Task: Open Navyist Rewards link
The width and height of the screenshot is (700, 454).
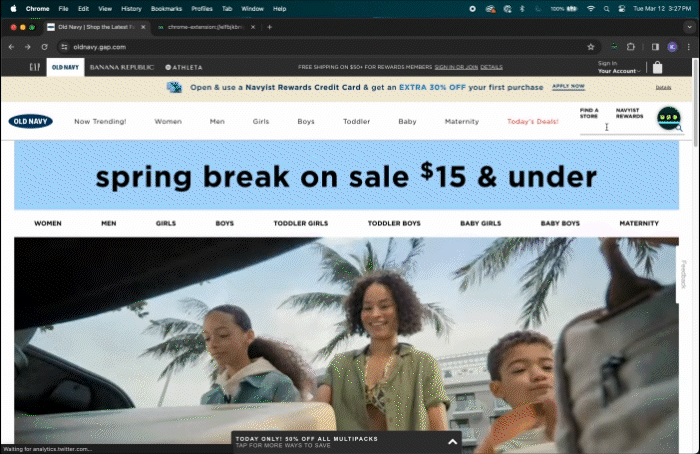Action: 629,113
